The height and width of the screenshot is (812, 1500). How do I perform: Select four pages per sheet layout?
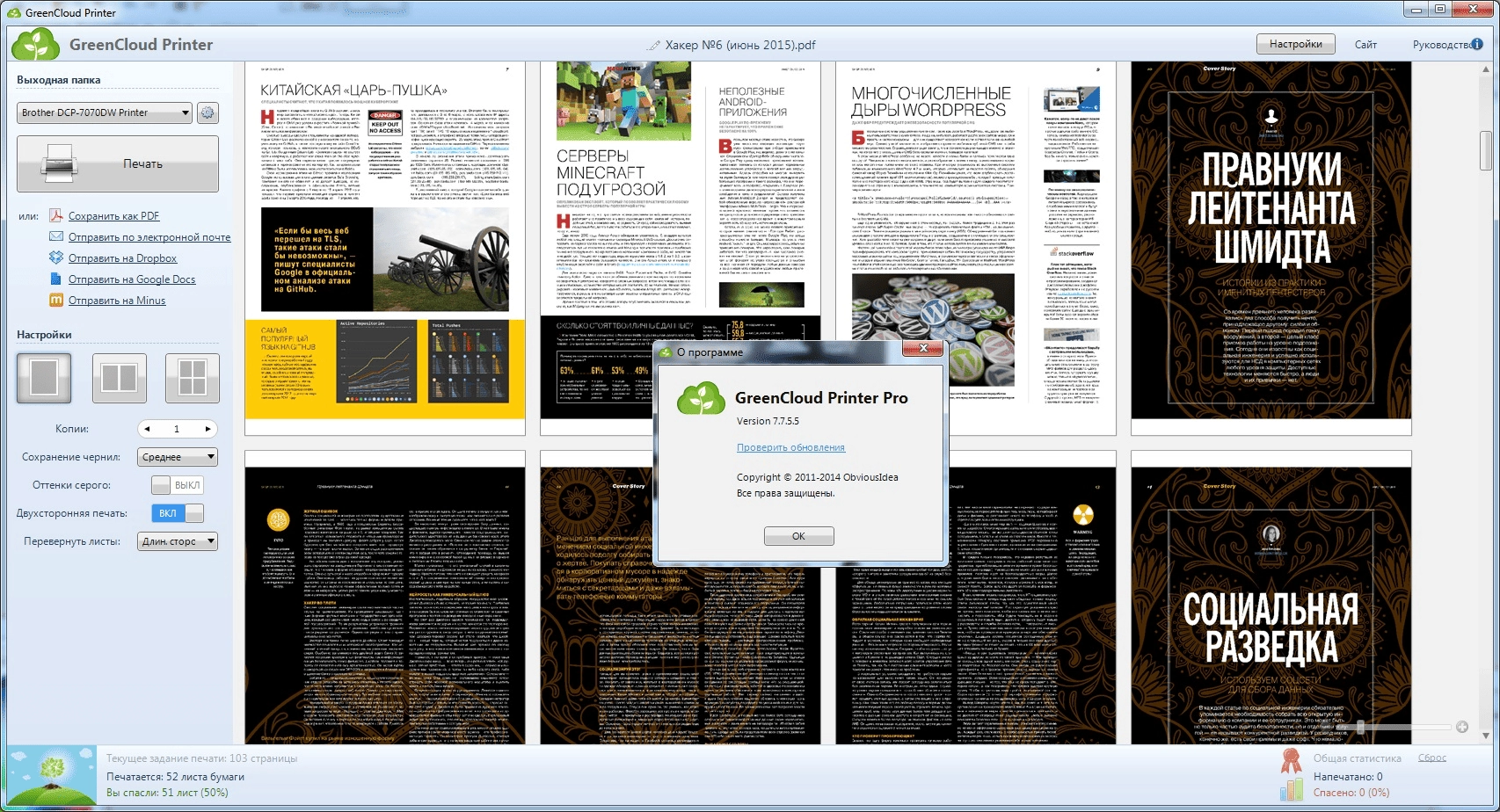pyautogui.click(x=193, y=378)
